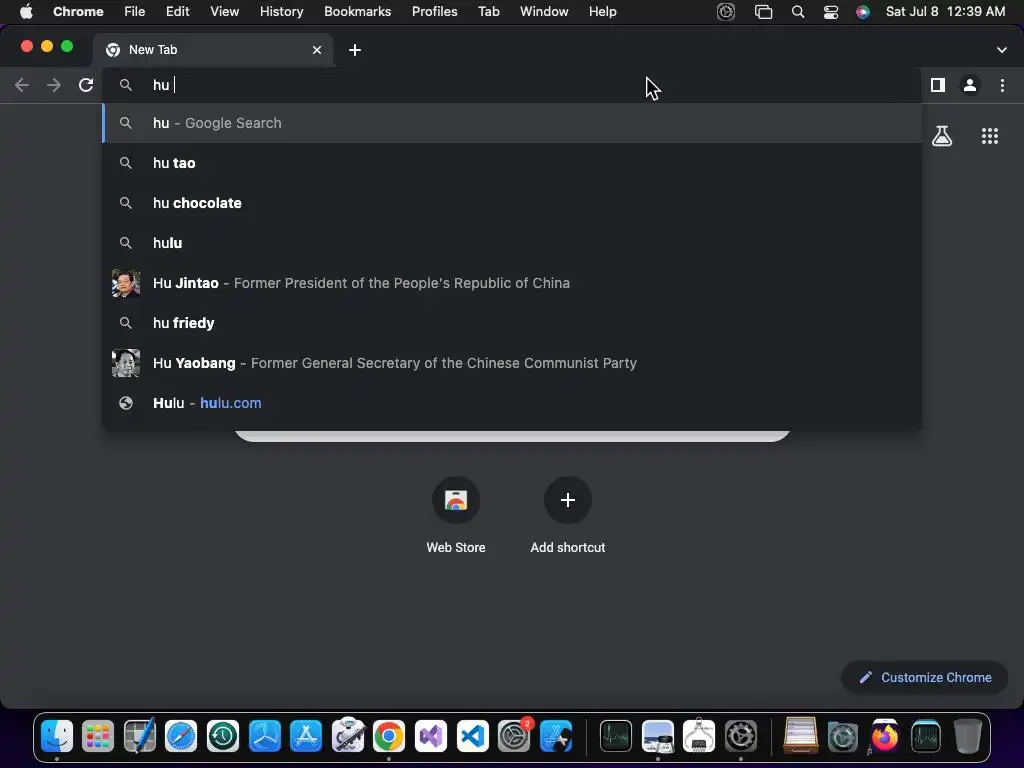Open the Help menu
Image resolution: width=1024 pixels, height=768 pixels.
(602, 12)
